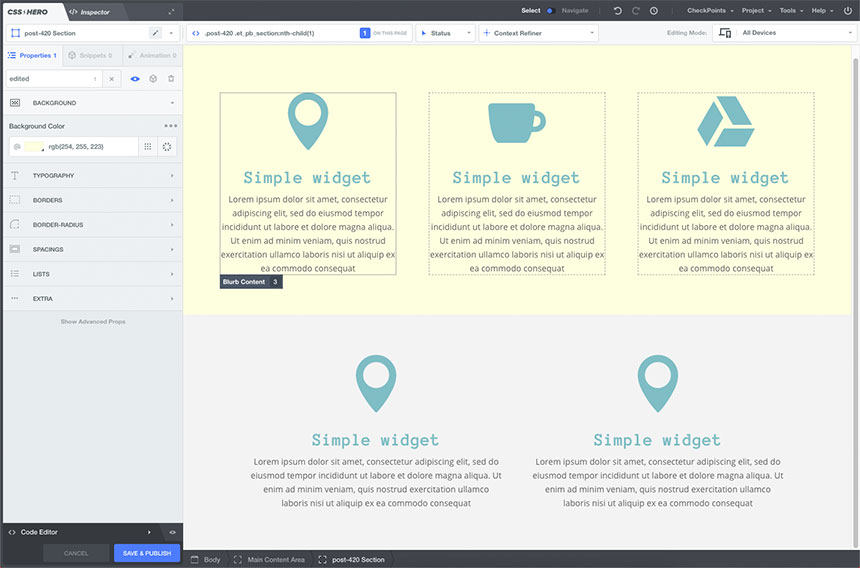The image size is (860, 568).
Task: Click the map pin icon in first blurb
Action: 308,121
